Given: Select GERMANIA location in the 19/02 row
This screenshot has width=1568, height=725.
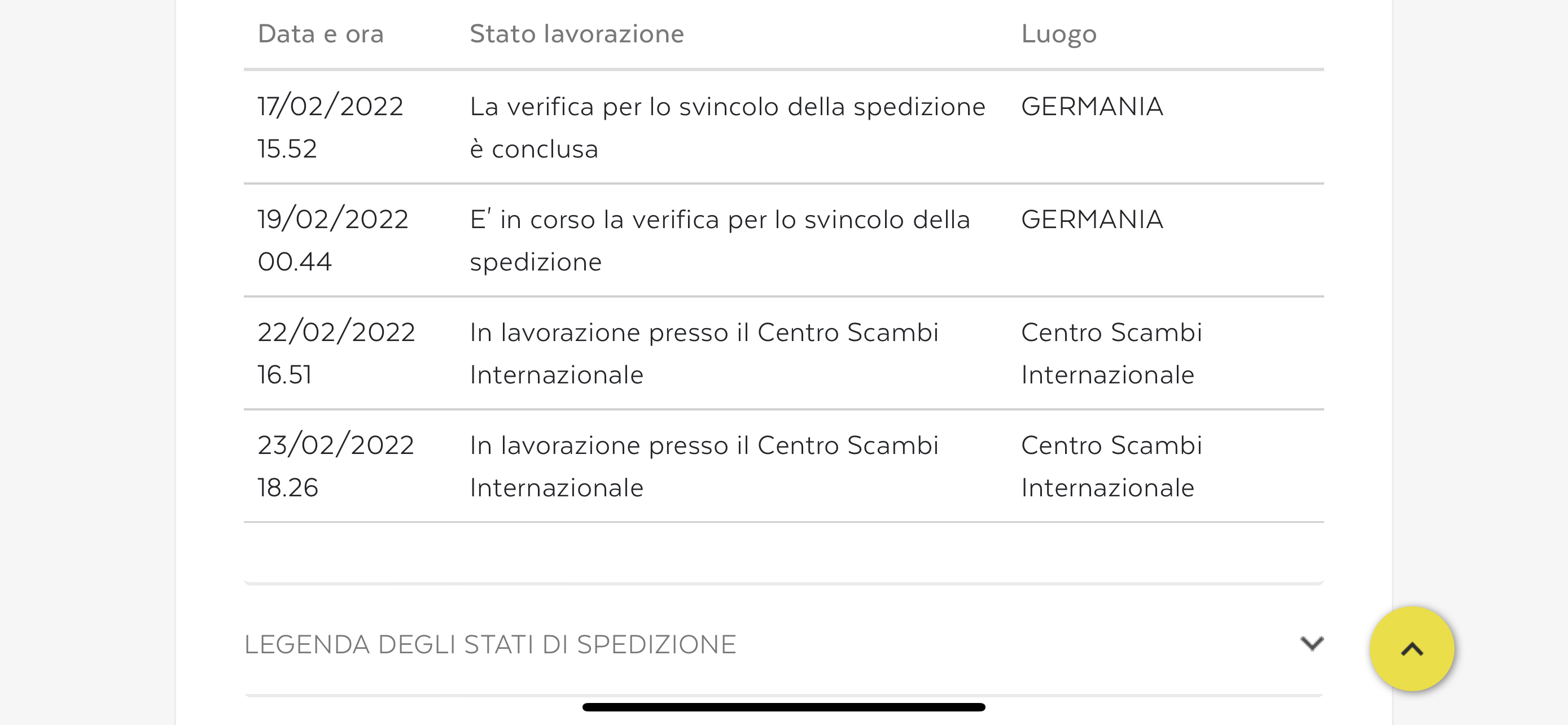Looking at the screenshot, I should pos(1092,220).
